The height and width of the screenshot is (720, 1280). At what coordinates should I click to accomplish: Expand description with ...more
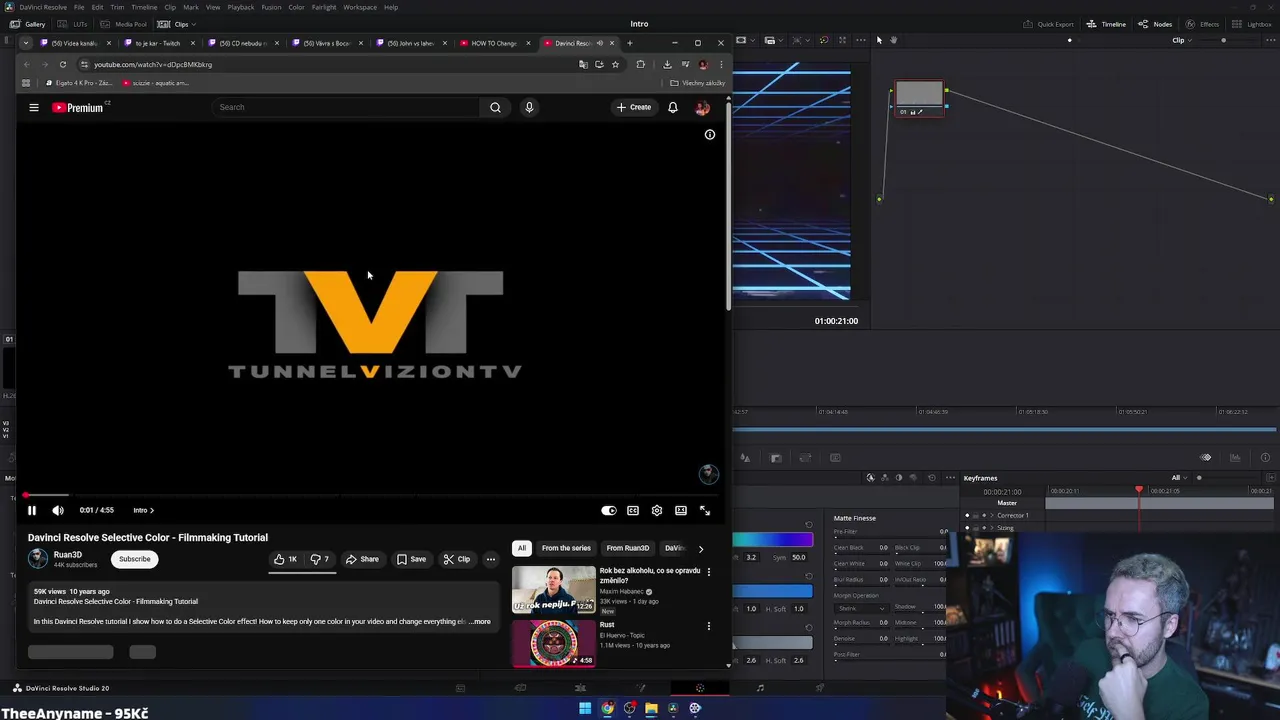pyautogui.click(x=480, y=622)
